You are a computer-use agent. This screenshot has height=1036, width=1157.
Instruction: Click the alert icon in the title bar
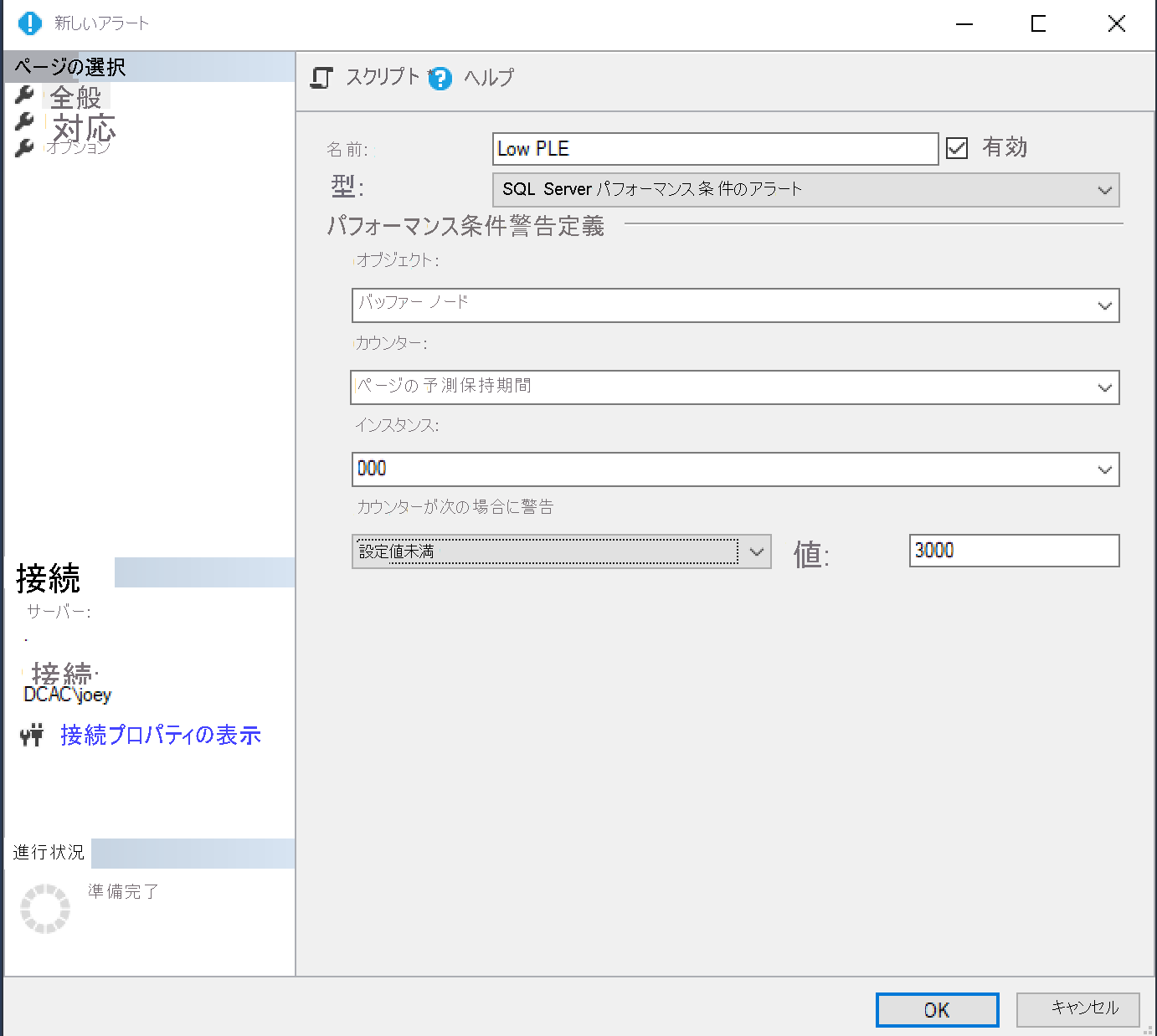[x=29, y=23]
